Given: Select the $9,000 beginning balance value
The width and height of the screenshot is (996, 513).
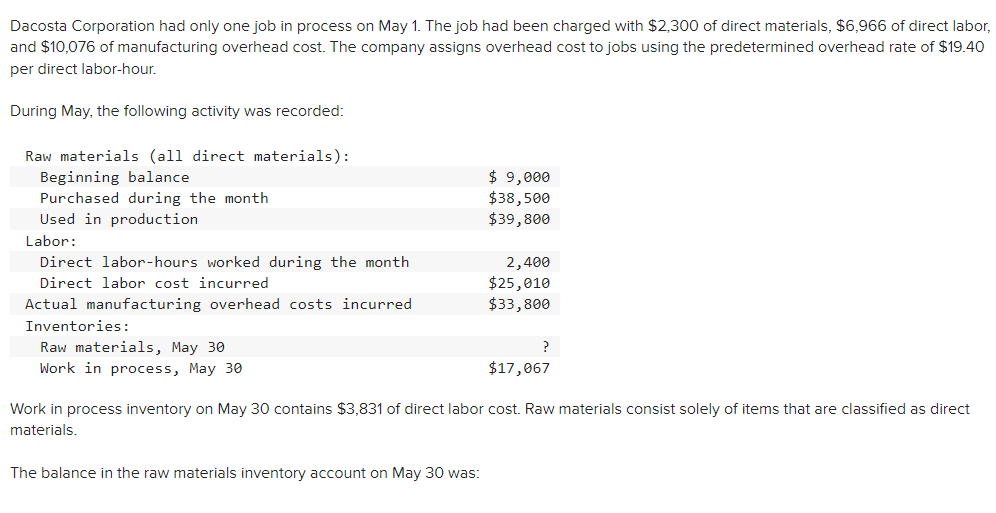Looking at the screenshot, I should pos(519,177).
